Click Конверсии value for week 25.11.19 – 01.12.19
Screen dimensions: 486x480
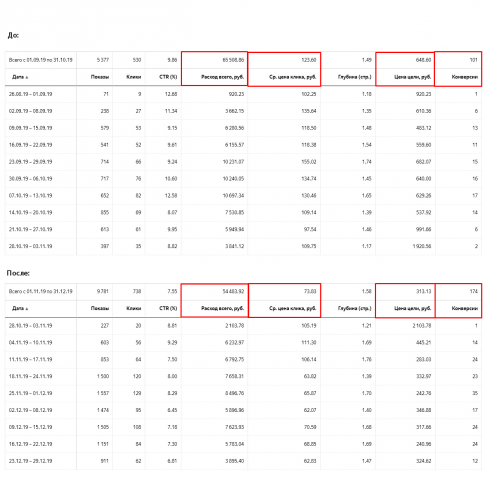[475, 393]
